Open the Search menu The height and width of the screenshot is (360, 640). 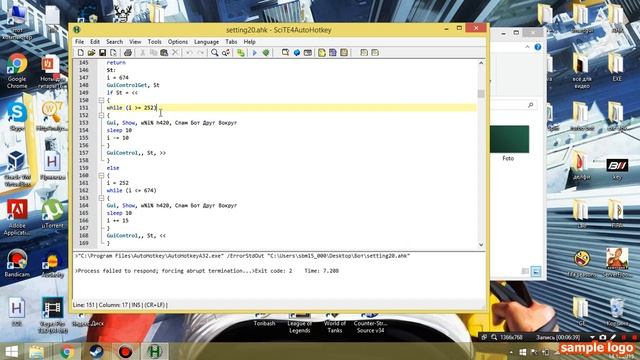114,42
